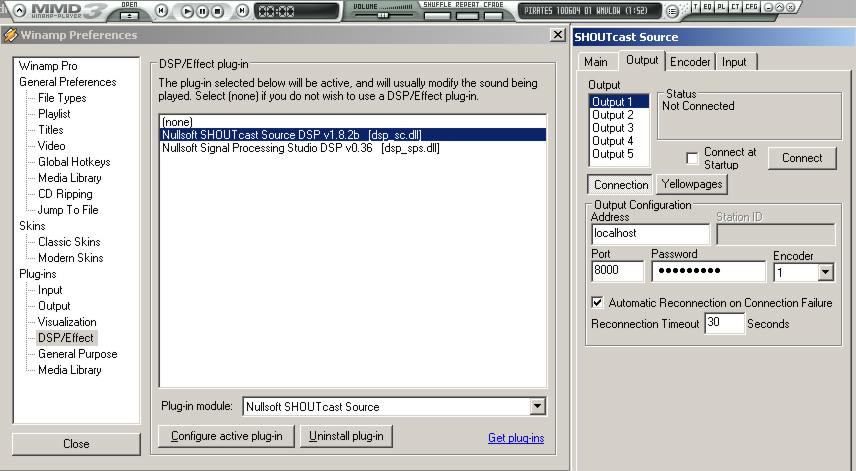This screenshot has width=856, height=471.
Task: Open Winamp Pro in preferences tree
Action: pos(48,66)
